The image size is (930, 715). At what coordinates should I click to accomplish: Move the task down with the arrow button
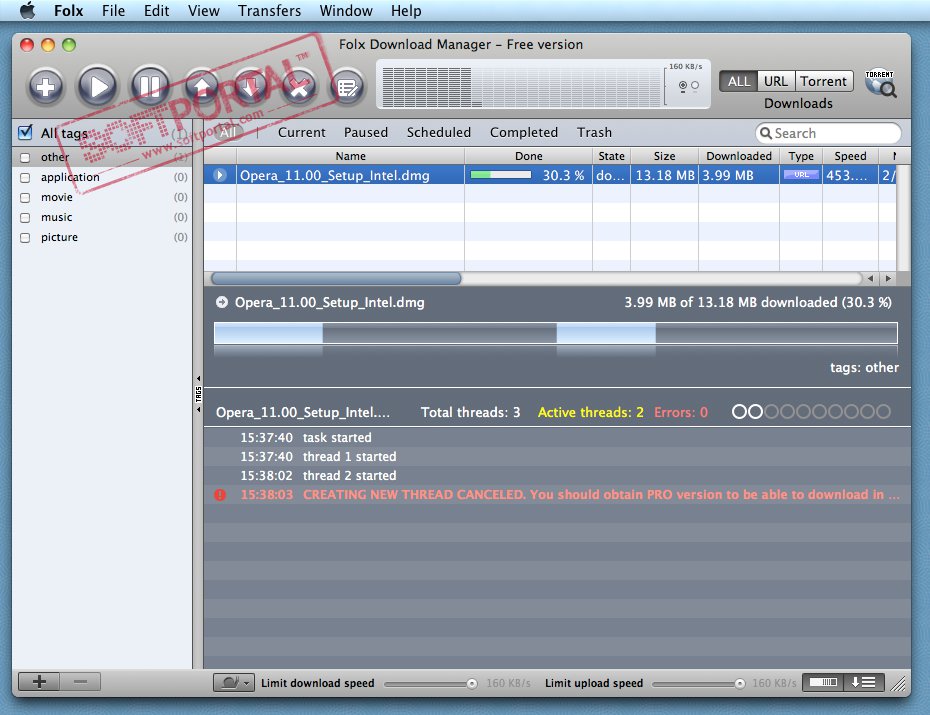click(x=250, y=87)
